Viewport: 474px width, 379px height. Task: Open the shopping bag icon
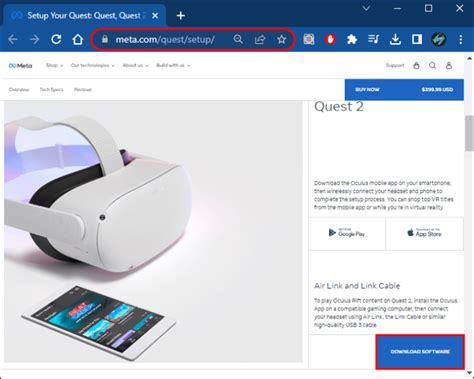coord(416,66)
